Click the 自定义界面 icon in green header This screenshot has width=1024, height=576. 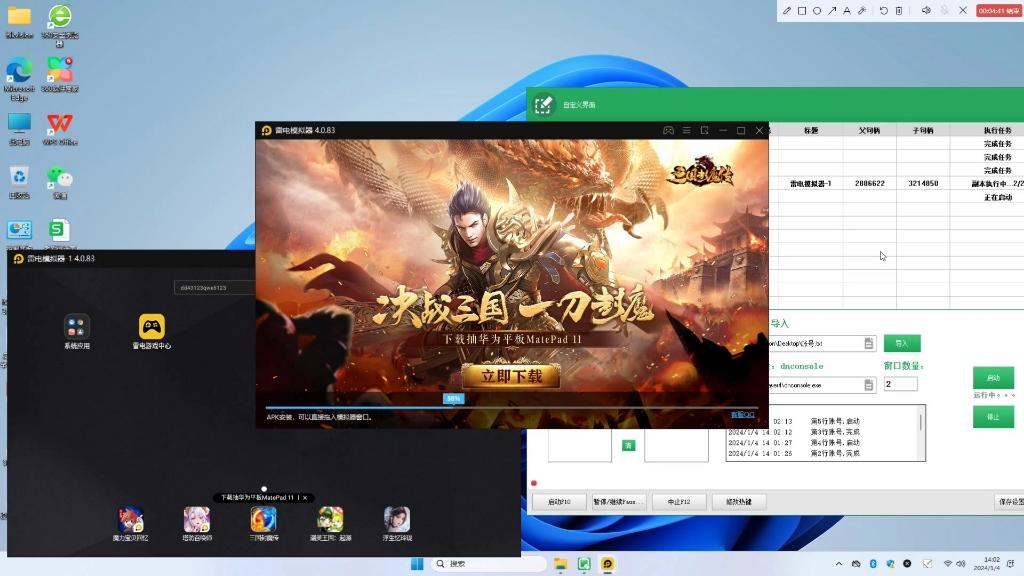click(x=543, y=104)
